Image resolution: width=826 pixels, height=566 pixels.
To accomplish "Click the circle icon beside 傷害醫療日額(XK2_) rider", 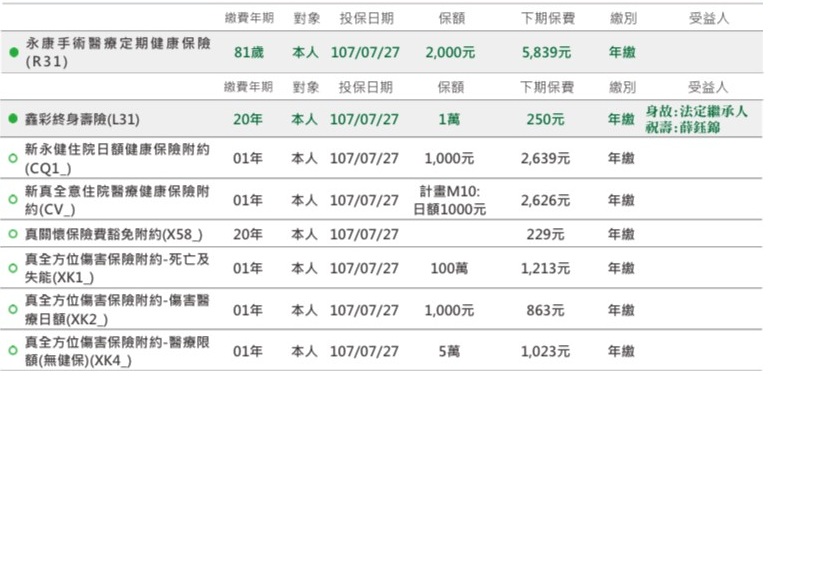I will 13,310.
